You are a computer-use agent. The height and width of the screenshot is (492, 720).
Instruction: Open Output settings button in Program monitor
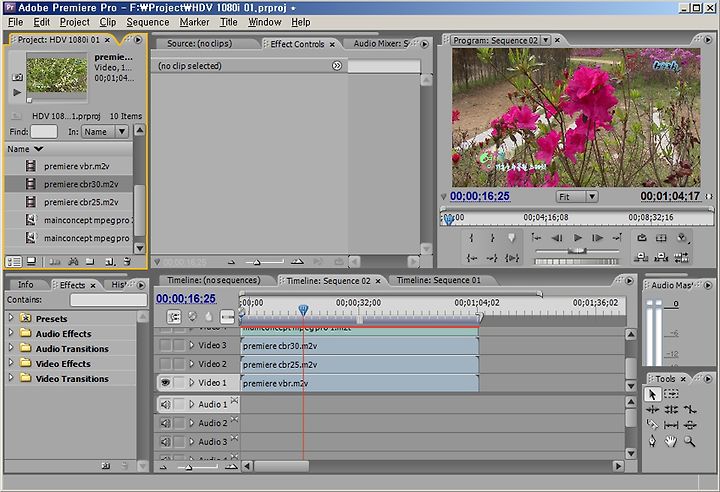click(x=682, y=238)
